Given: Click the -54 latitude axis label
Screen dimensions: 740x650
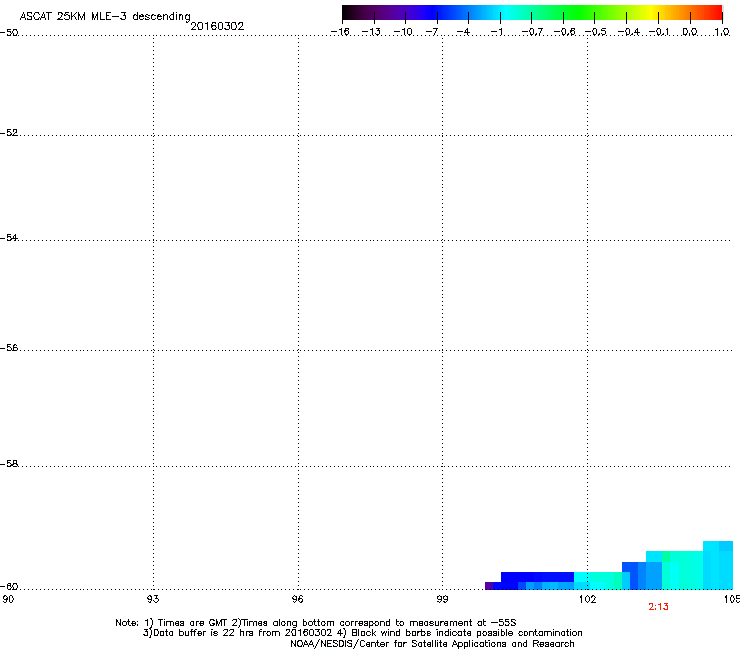Looking at the screenshot, I should coord(9,238).
